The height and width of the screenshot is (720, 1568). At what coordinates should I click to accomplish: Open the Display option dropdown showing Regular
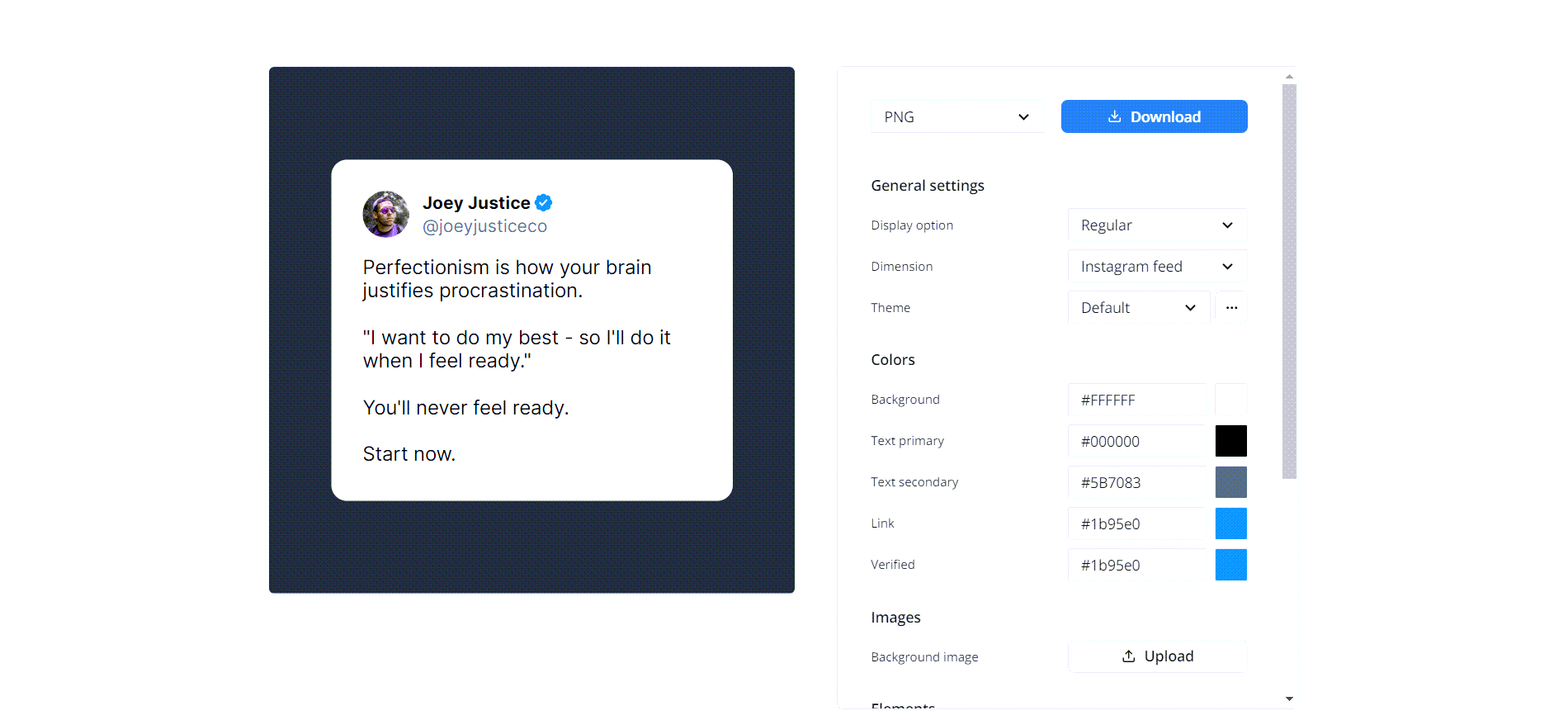[x=1157, y=225]
